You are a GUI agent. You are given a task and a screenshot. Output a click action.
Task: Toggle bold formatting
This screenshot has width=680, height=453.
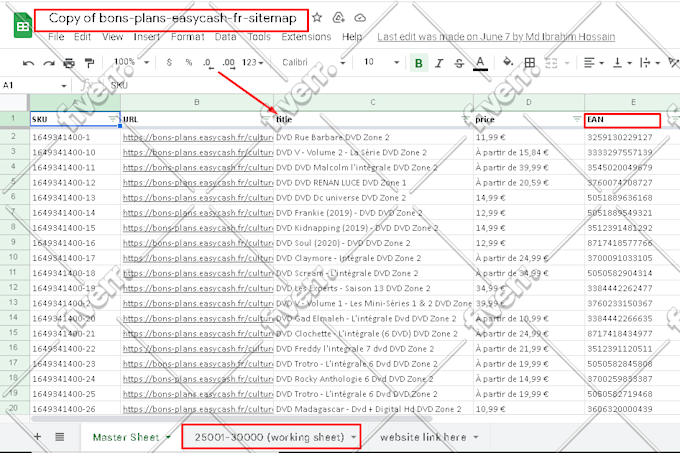(418, 63)
